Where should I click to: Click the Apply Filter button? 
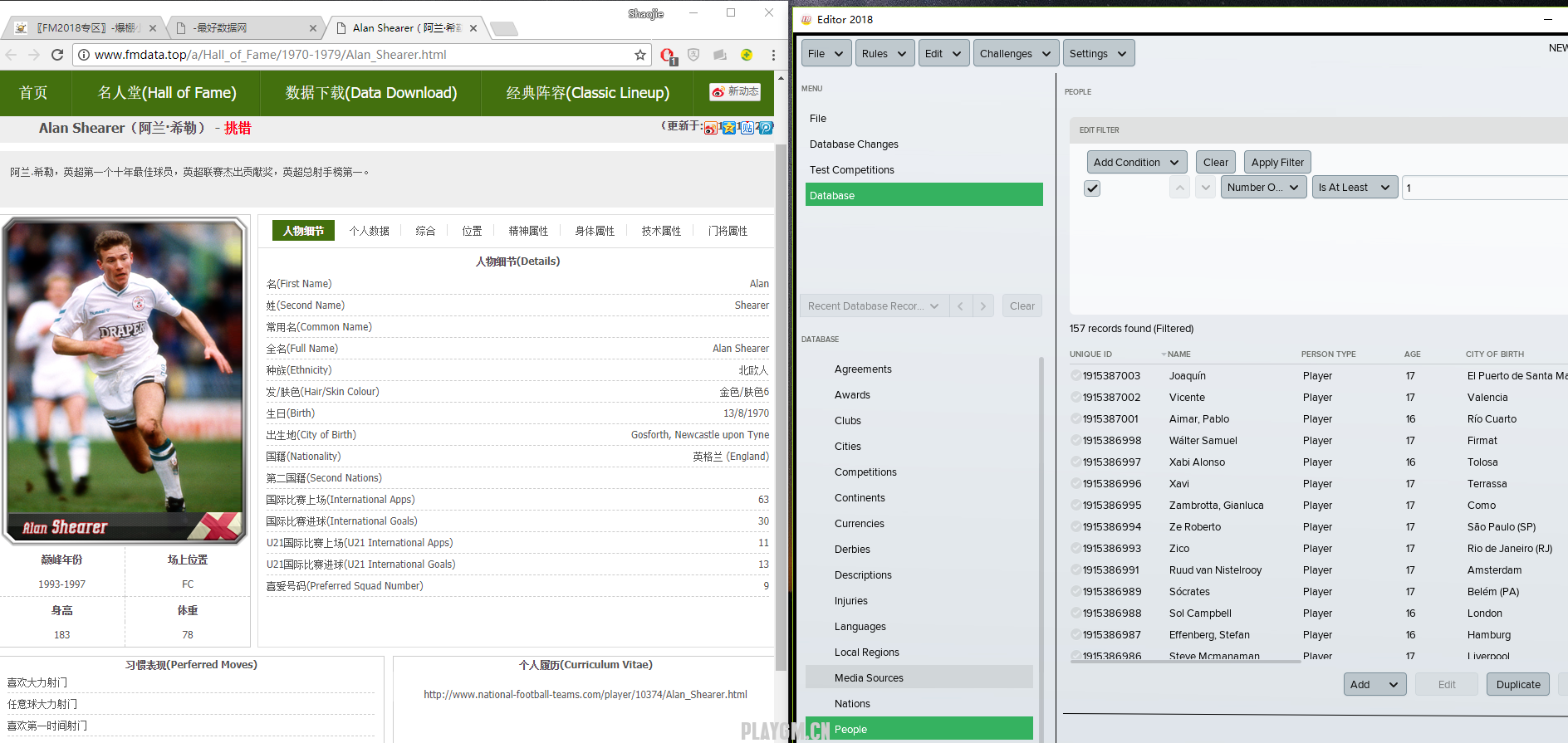1277,163
